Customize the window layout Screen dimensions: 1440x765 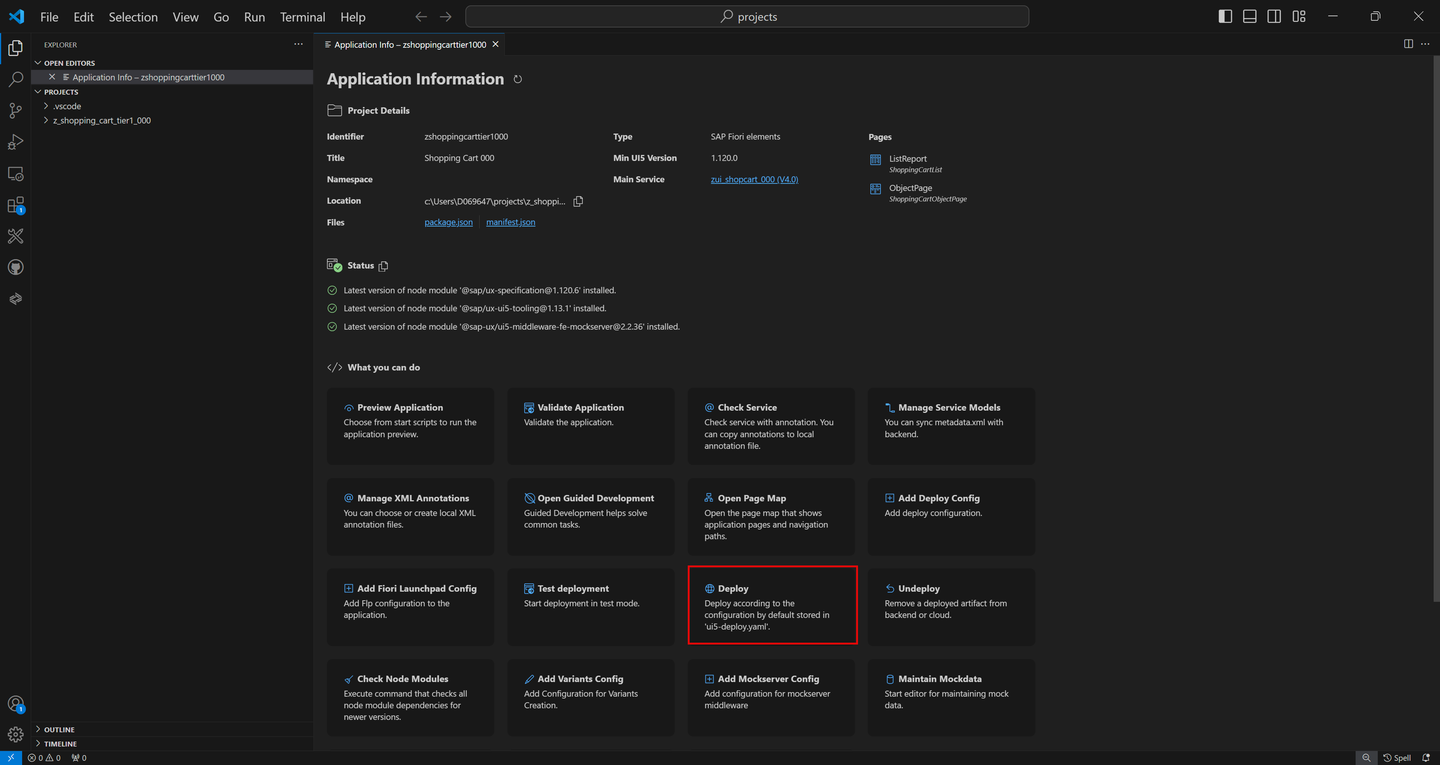tap(1299, 17)
